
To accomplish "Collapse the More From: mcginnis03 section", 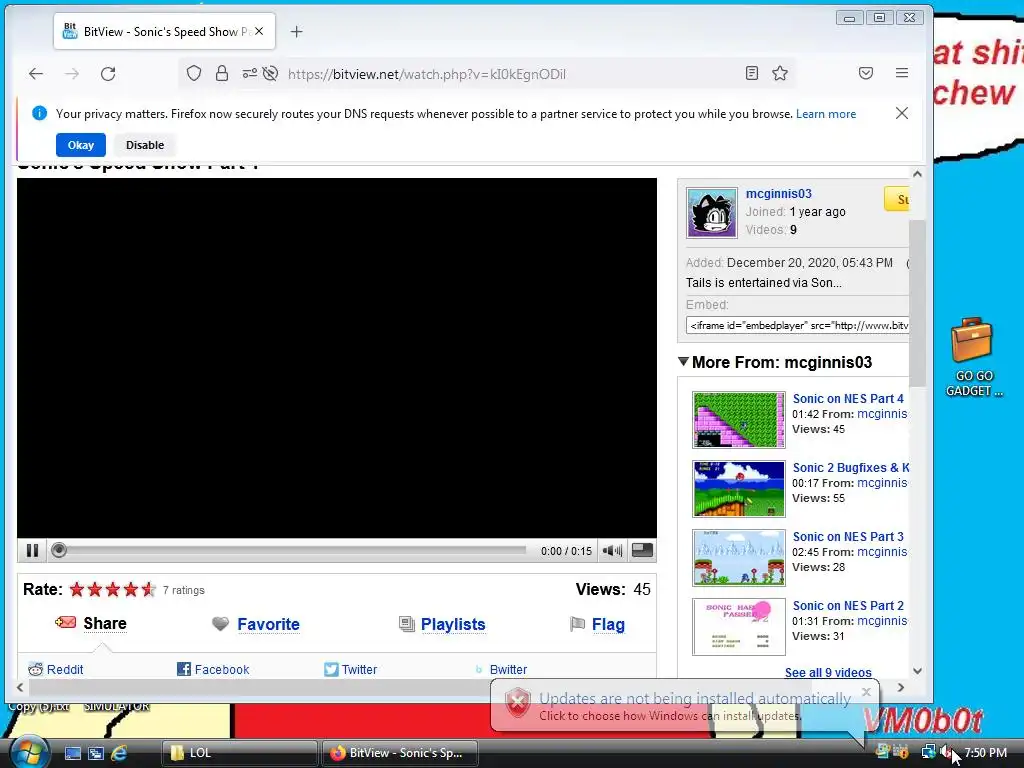I will click(x=683, y=361).
